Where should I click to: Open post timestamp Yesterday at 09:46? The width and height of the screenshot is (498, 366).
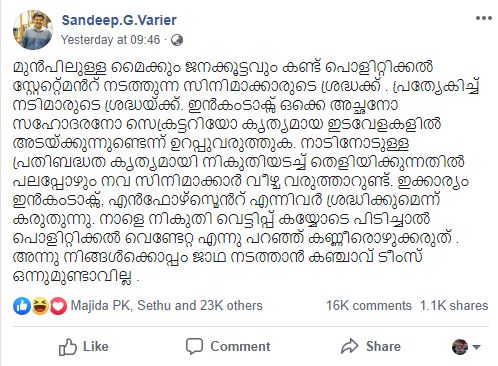coord(110,40)
